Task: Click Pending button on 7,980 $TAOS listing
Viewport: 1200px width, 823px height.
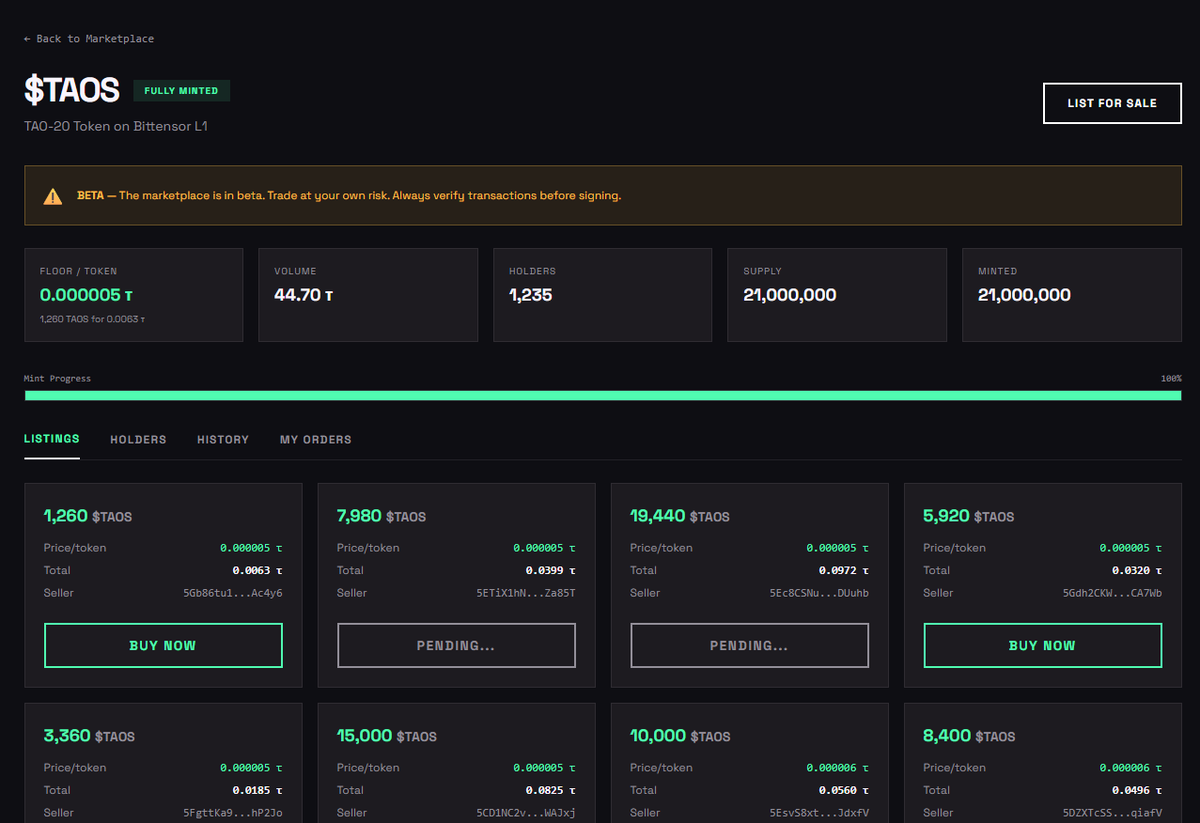Action: (456, 645)
